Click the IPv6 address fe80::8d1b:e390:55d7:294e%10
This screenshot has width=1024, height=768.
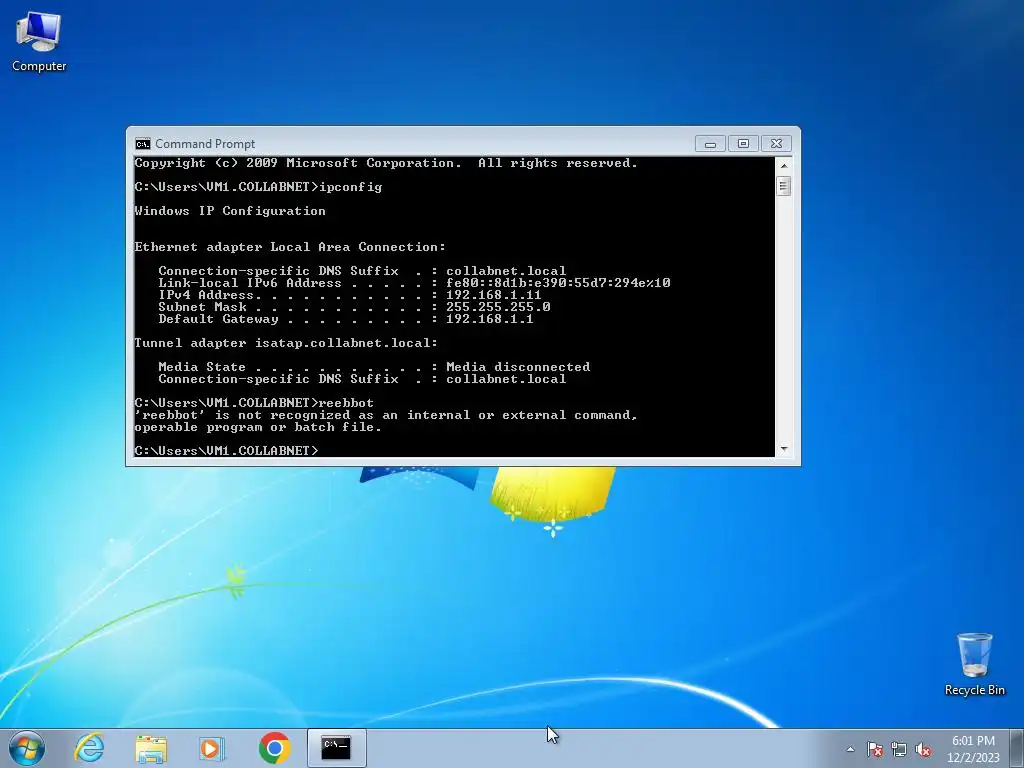[x=558, y=283]
